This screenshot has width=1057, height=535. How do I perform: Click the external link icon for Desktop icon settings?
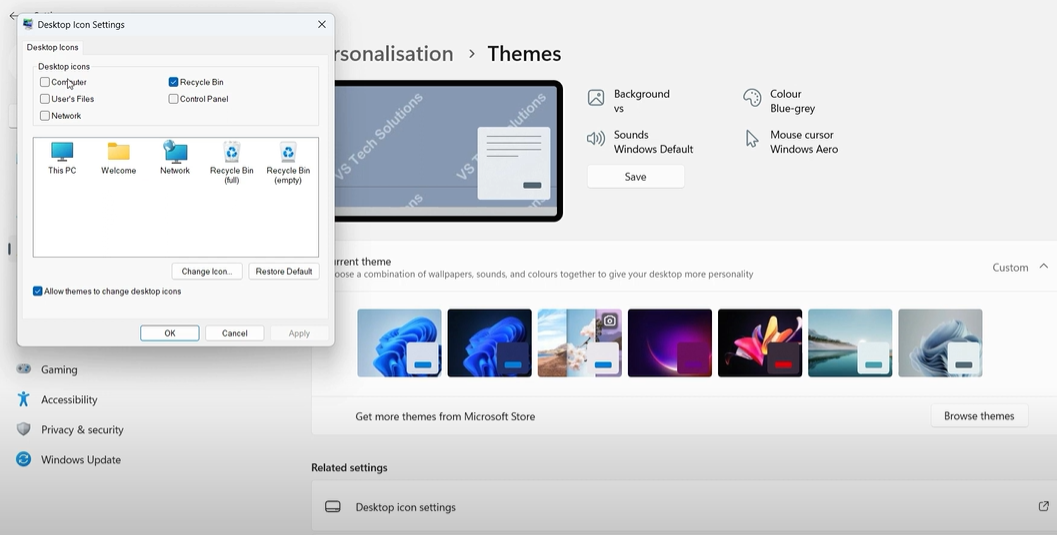(x=1044, y=506)
